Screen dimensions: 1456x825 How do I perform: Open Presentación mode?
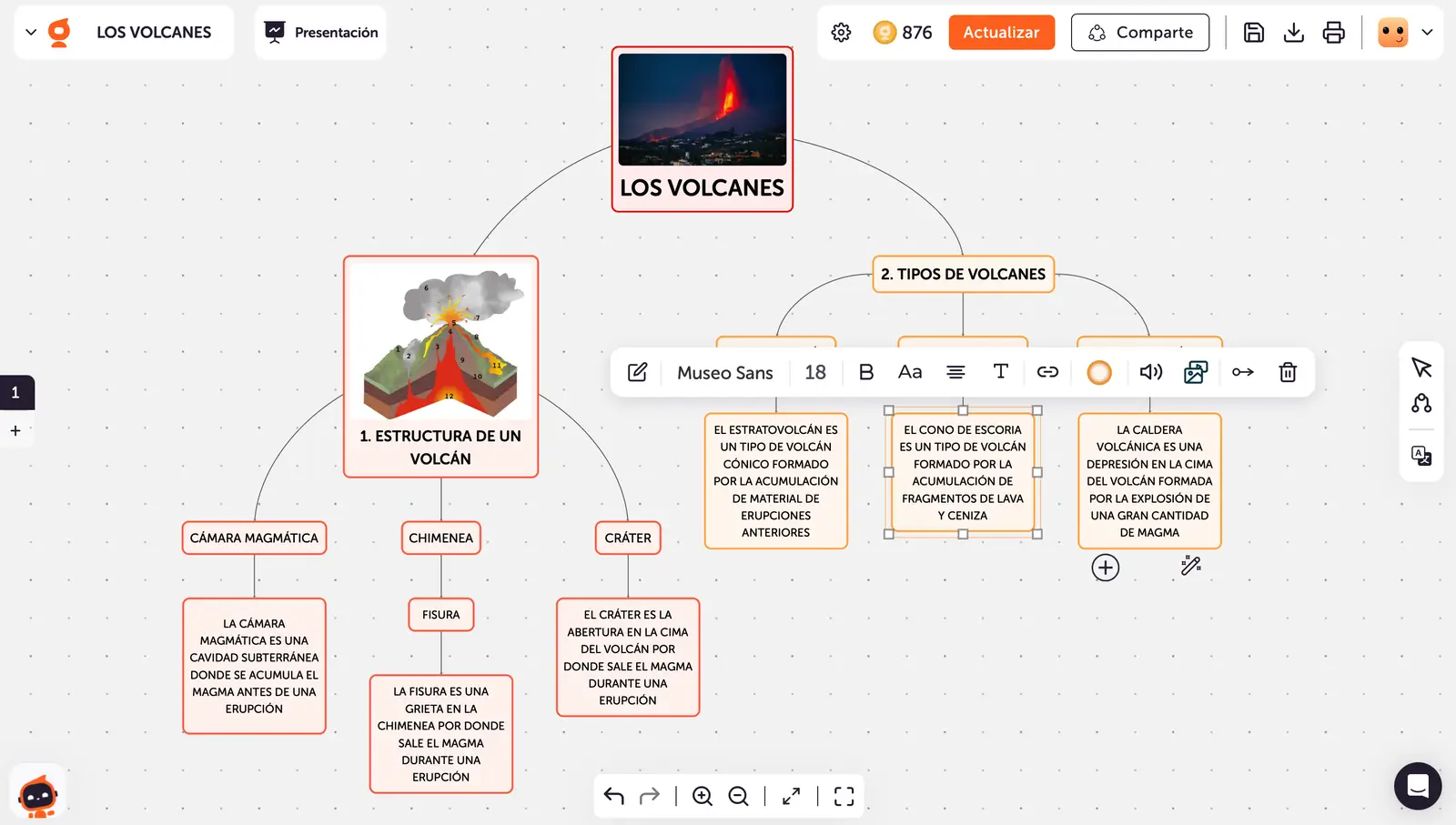click(x=321, y=33)
